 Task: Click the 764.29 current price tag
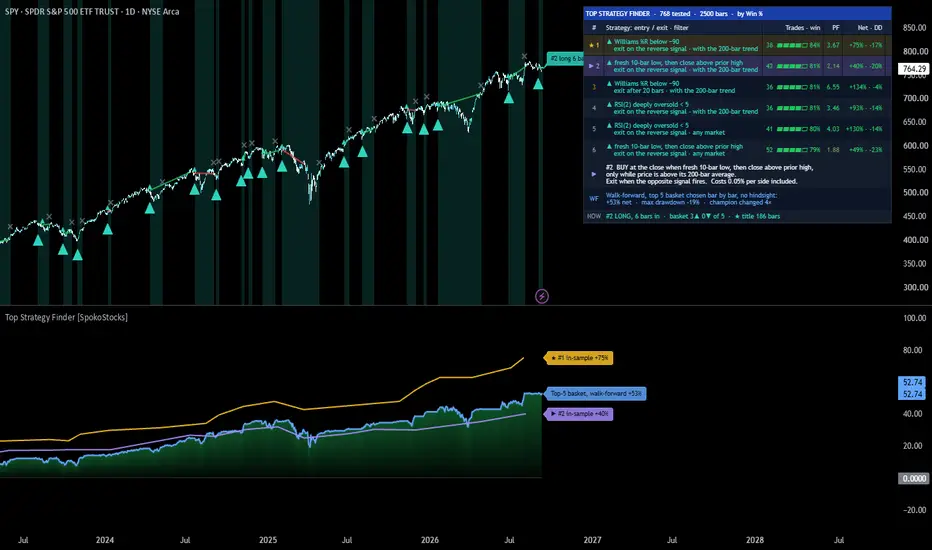[914, 69]
